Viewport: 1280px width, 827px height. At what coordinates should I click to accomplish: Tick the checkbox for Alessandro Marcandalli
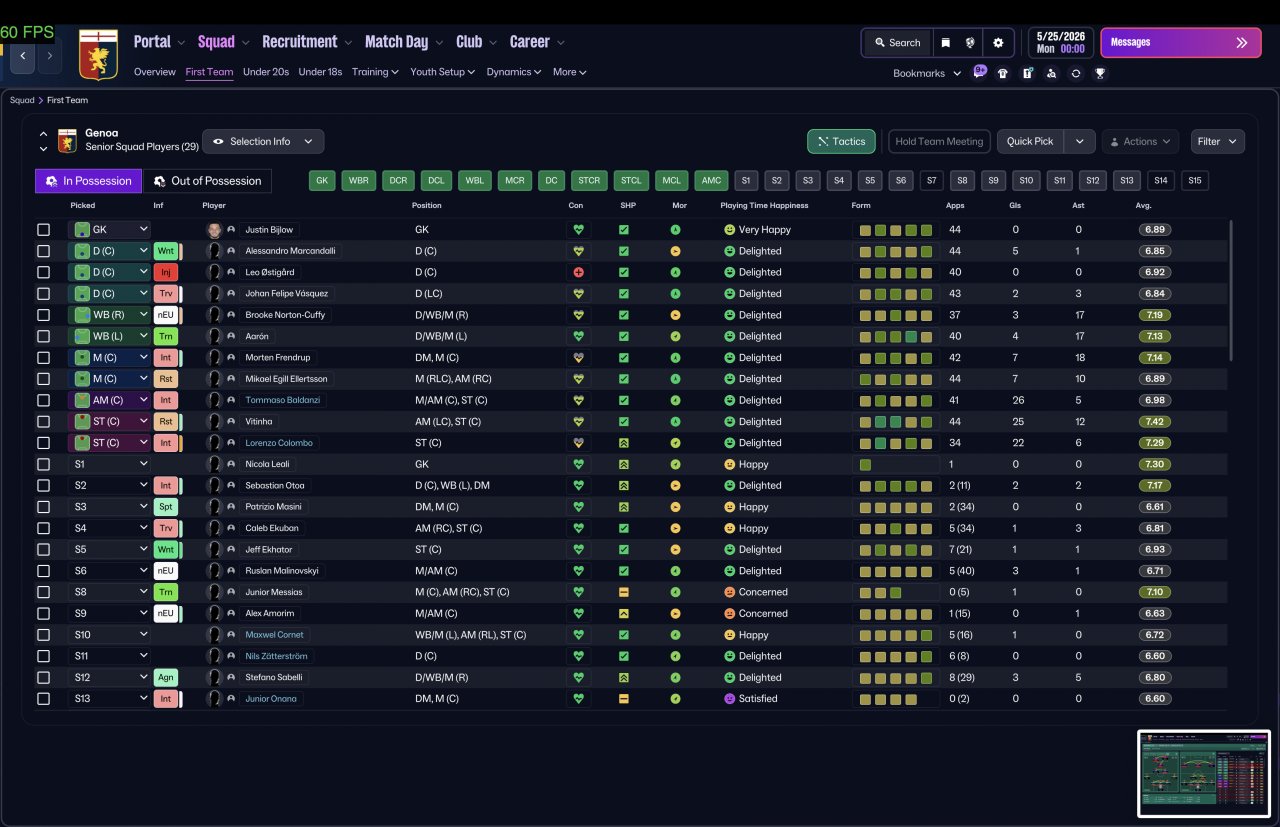43,251
